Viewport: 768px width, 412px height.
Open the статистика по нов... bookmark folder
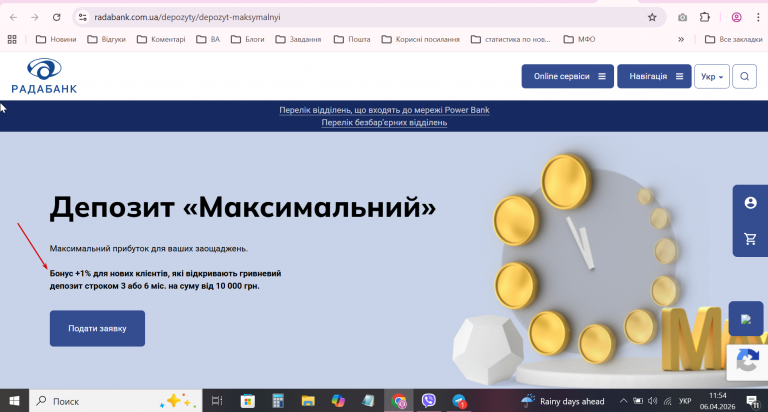pyautogui.click(x=510, y=39)
